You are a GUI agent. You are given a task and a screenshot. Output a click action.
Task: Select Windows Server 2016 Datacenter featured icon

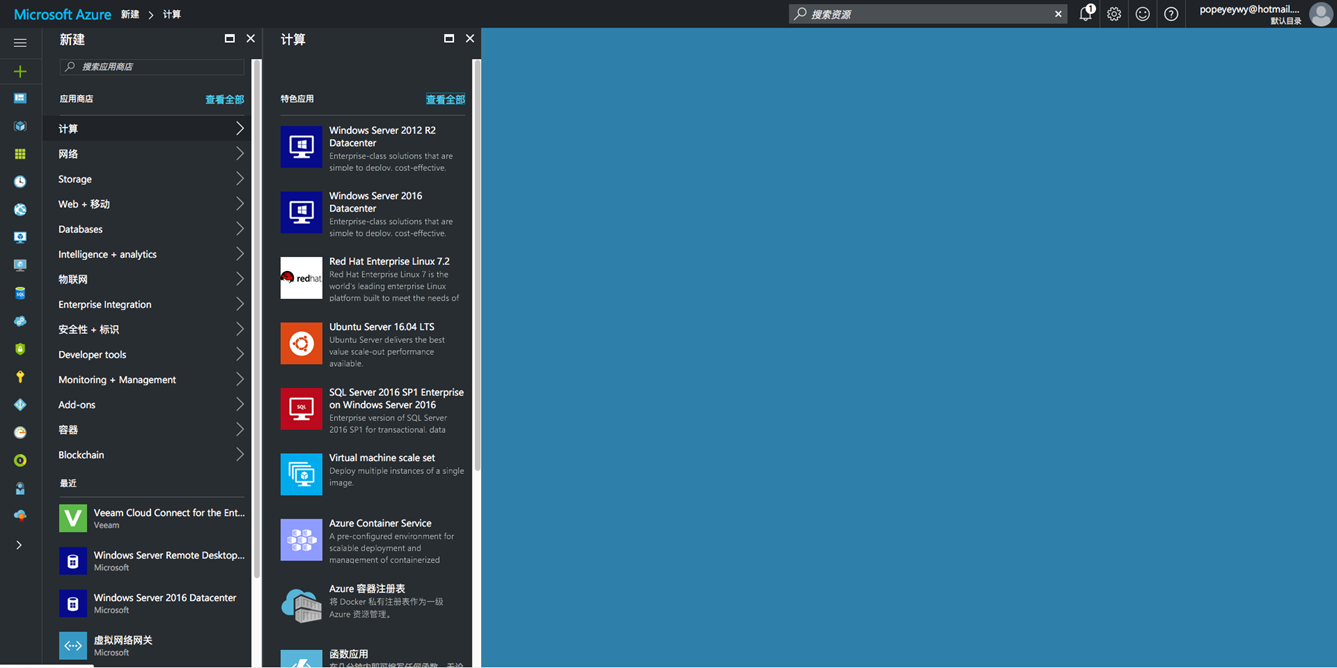coord(301,212)
